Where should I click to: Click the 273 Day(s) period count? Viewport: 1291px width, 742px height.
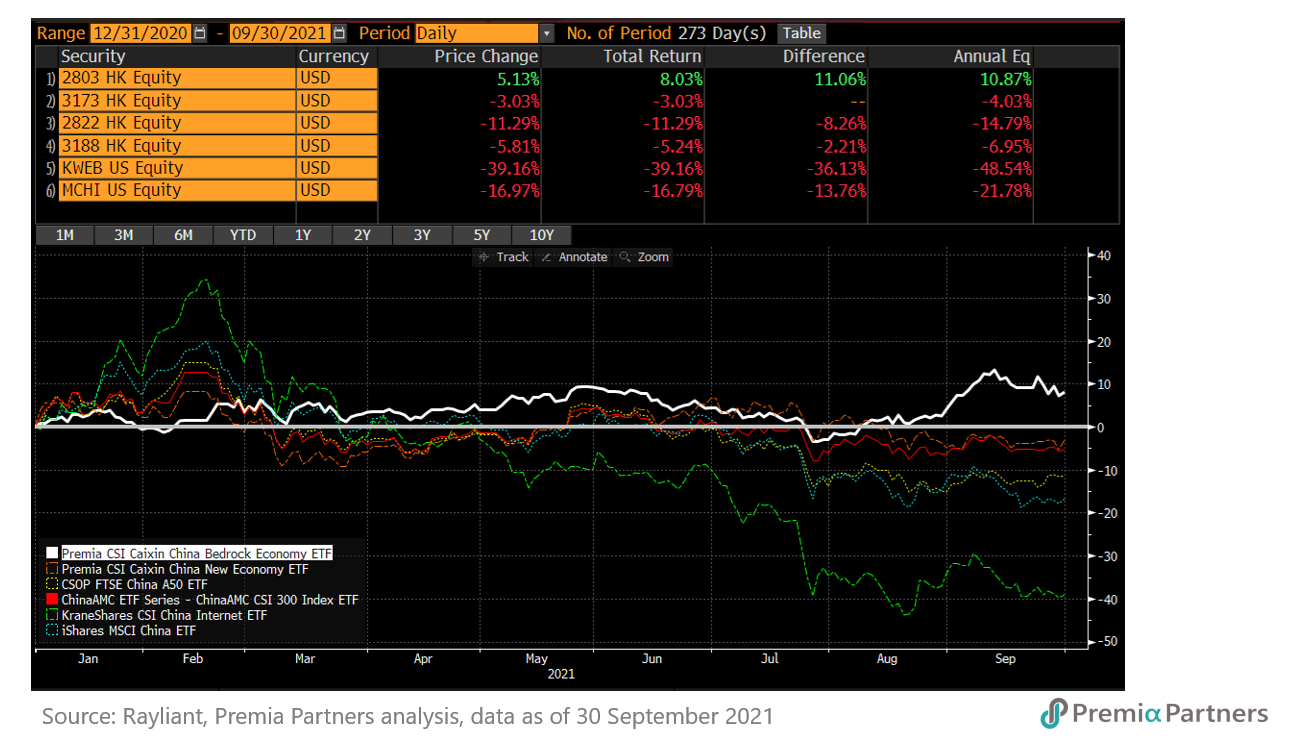click(x=724, y=33)
